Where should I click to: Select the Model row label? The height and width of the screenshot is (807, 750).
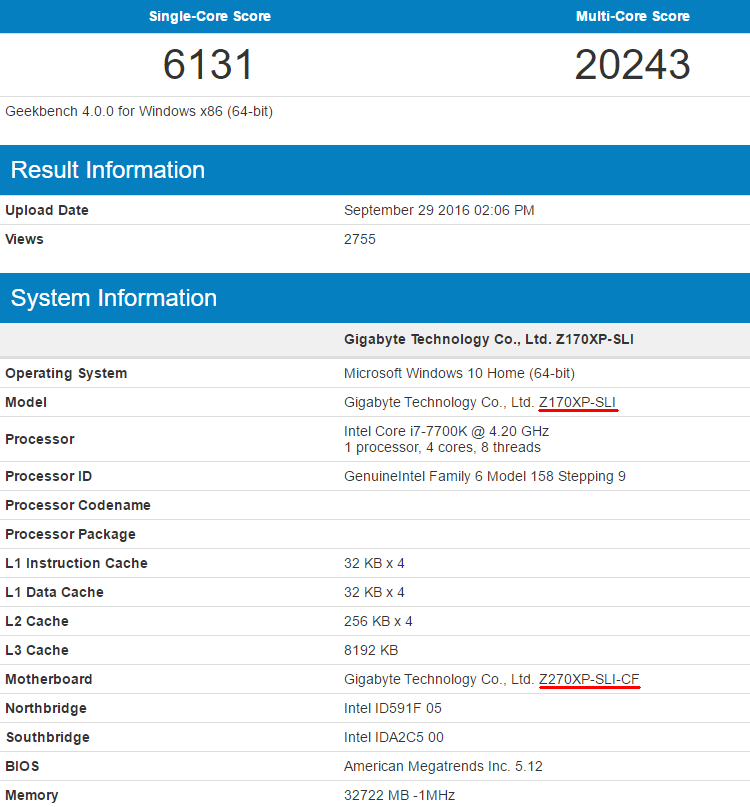coord(26,402)
